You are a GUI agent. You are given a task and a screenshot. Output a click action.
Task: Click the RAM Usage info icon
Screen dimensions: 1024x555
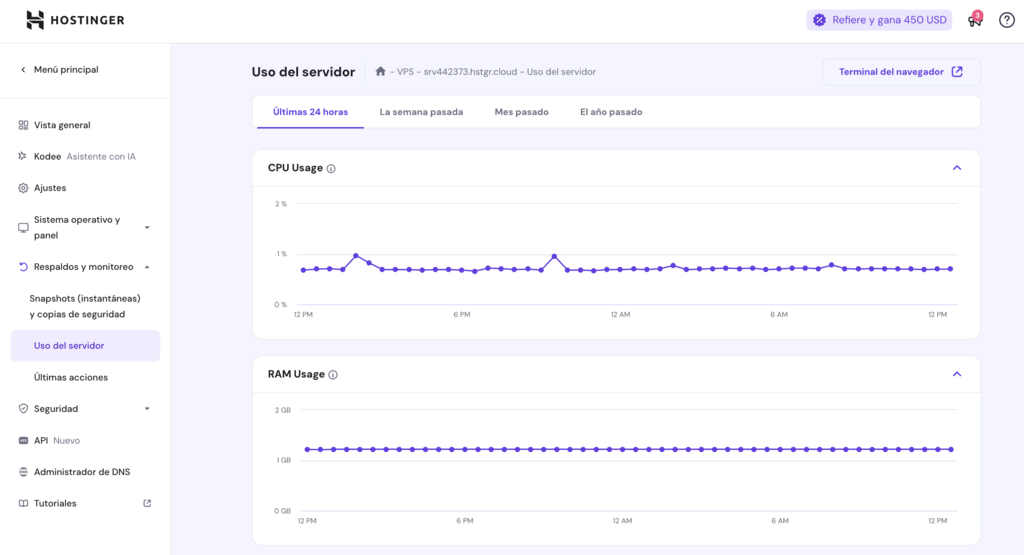(x=333, y=375)
